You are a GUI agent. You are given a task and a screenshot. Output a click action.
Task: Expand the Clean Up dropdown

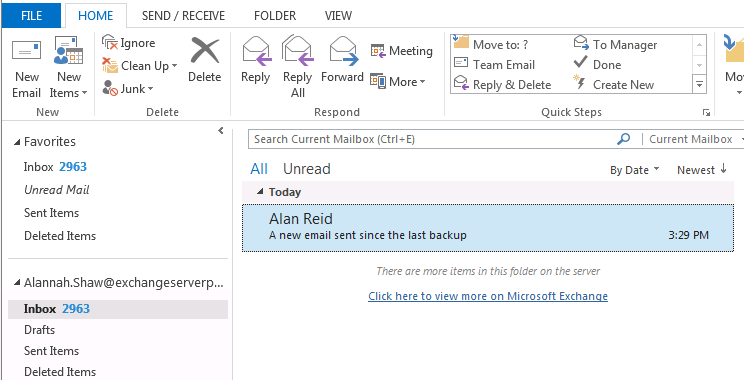click(140, 65)
